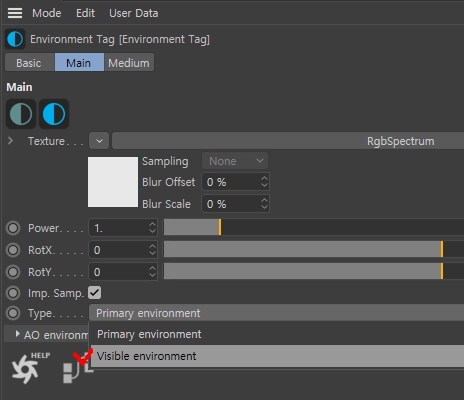Open Octane Help icon

coord(30,368)
